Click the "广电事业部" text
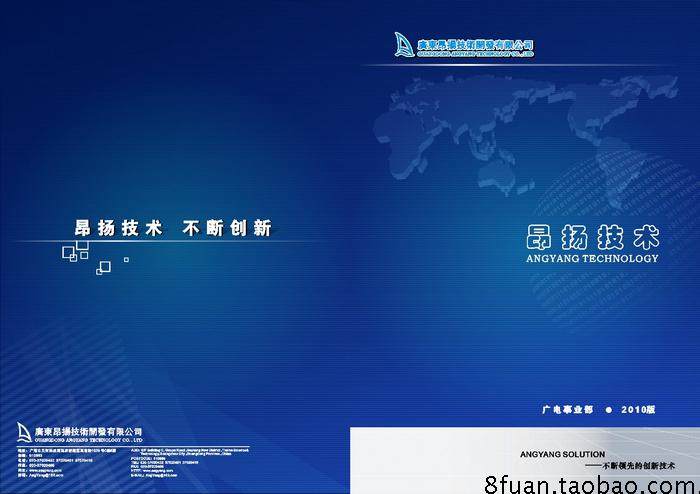The image size is (700, 494). tap(567, 409)
